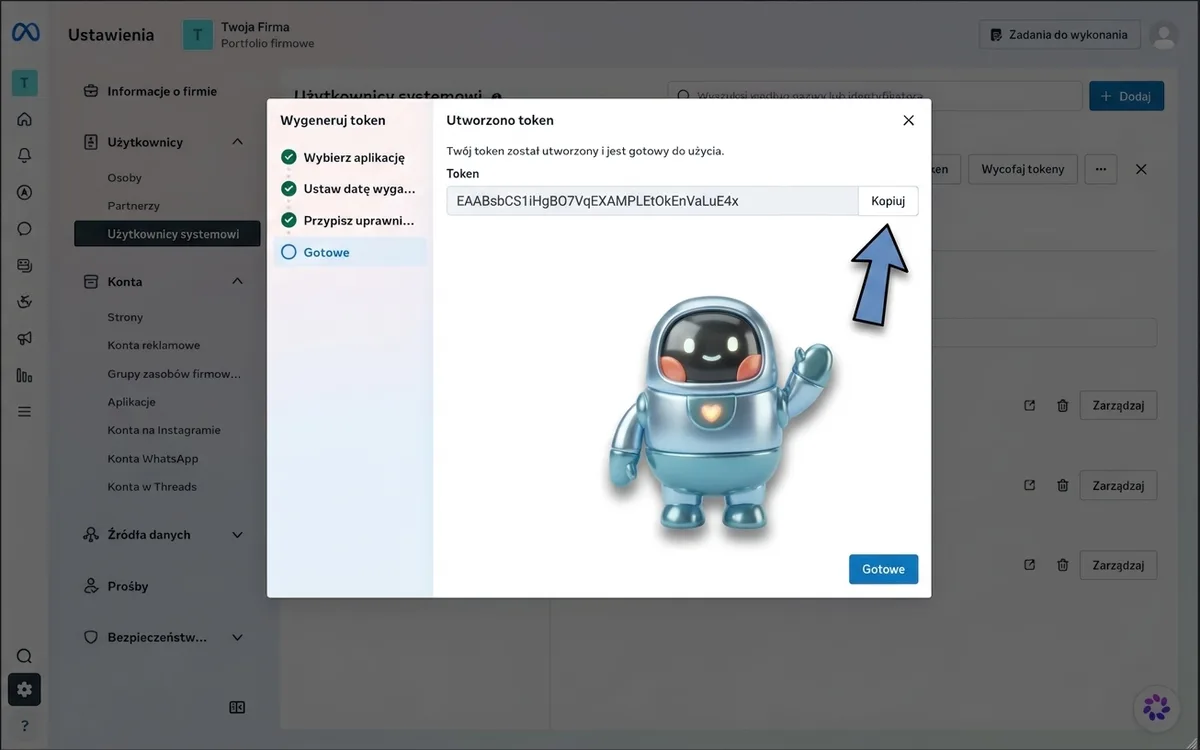This screenshot has width=1200, height=750.
Task: Open the Twoja Firma portfolio switcher
Action: [x=250, y=35]
